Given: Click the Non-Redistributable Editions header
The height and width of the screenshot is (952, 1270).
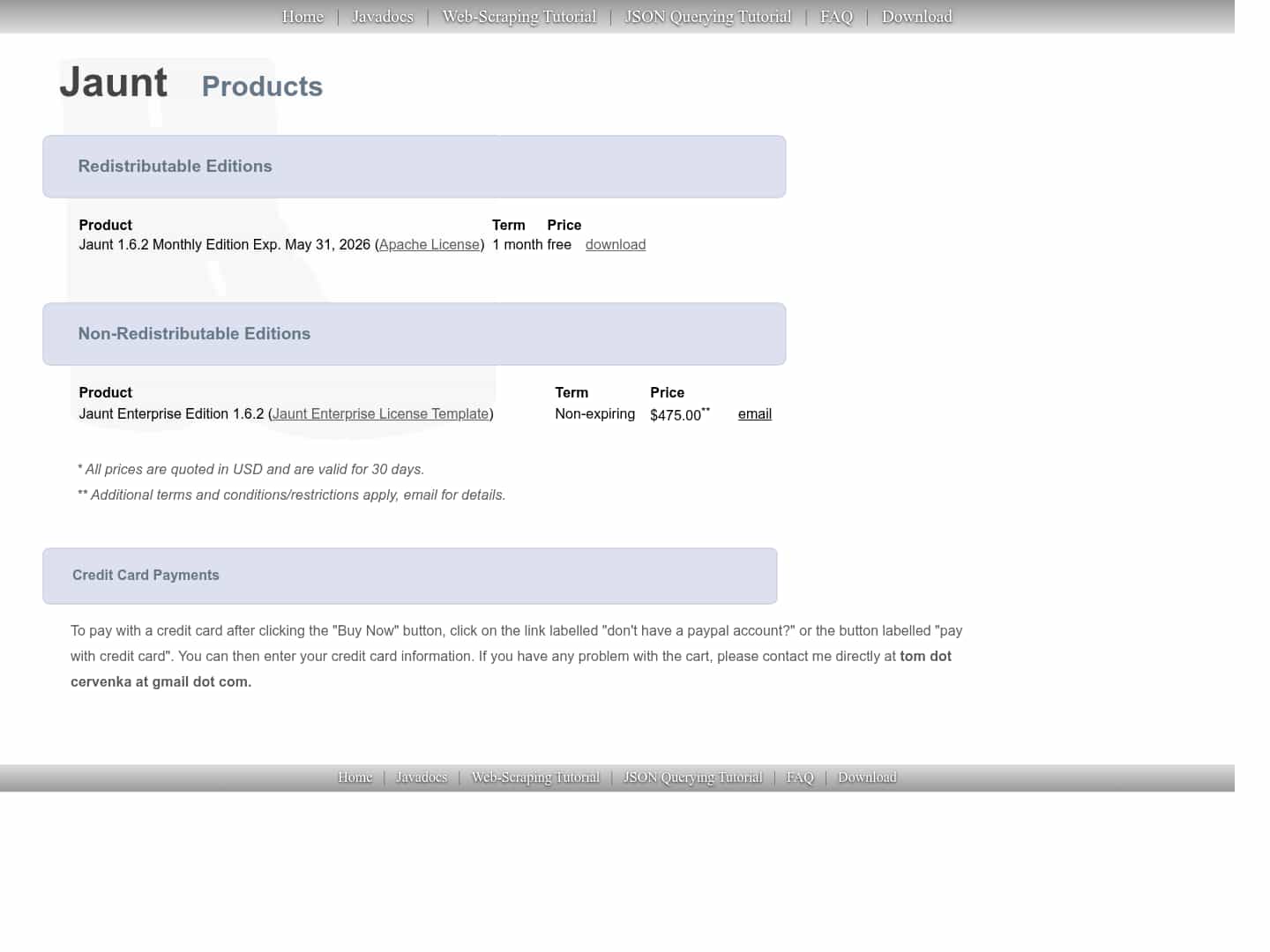Looking at the screenshot, I should tap(194, 333).
